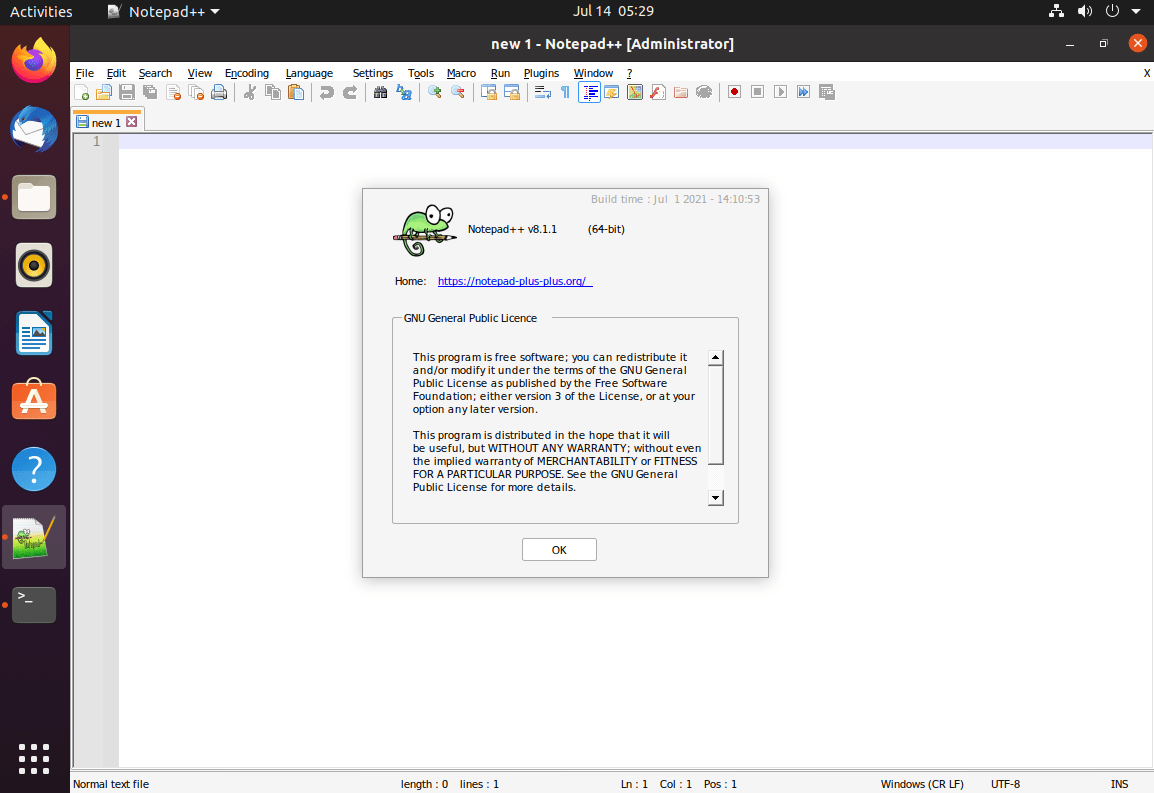The width and height of the screenshot is (1154, 793).
Task: Click the licence scrollbar thumb
Action: (715, 415)
